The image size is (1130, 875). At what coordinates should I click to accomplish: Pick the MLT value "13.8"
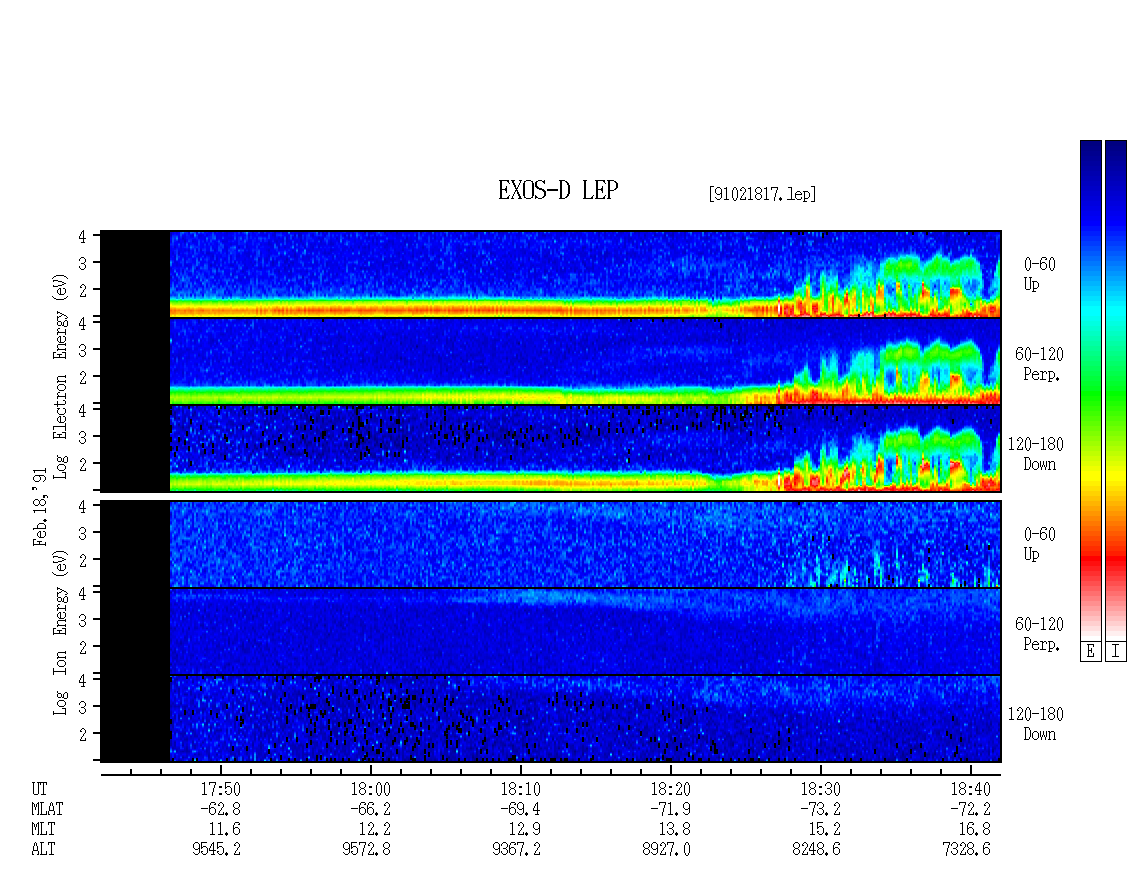(x=675, y=830)
